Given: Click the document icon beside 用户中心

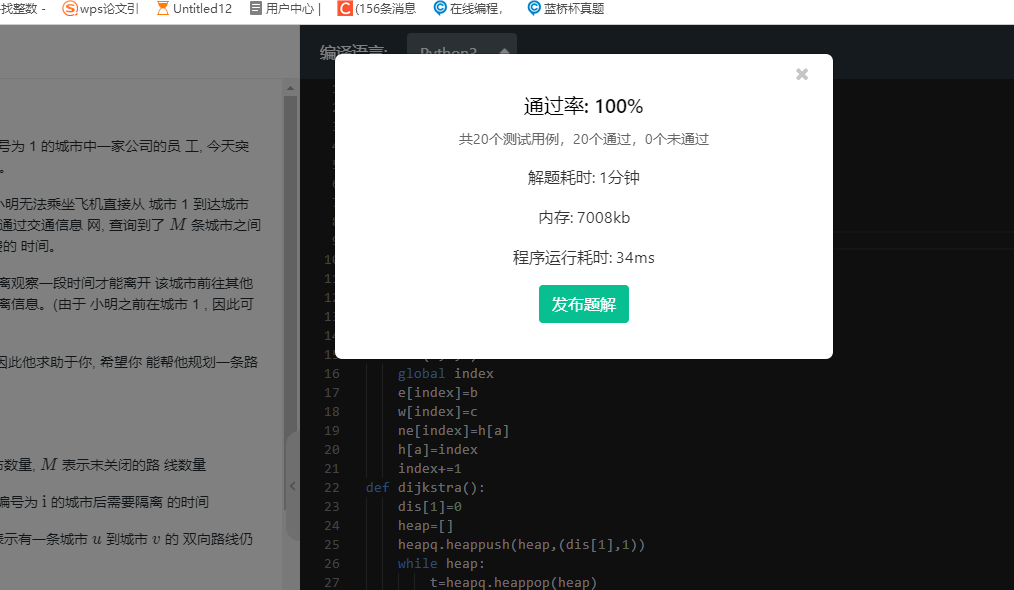Looking at the screenshot, I should tap(255, 9).
